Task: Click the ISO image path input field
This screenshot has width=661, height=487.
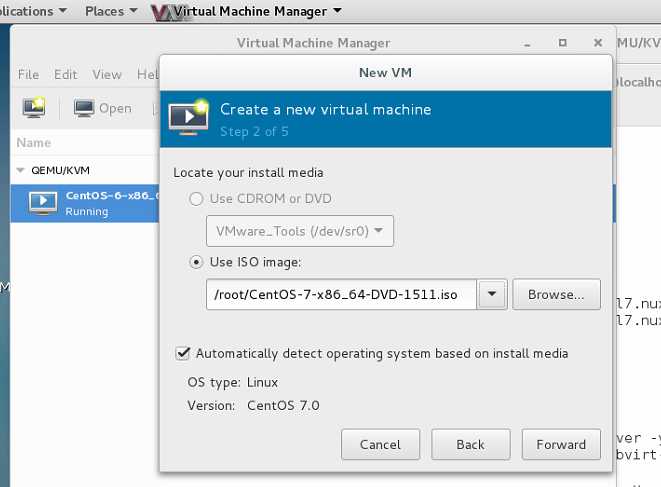Action: [341, 294]
